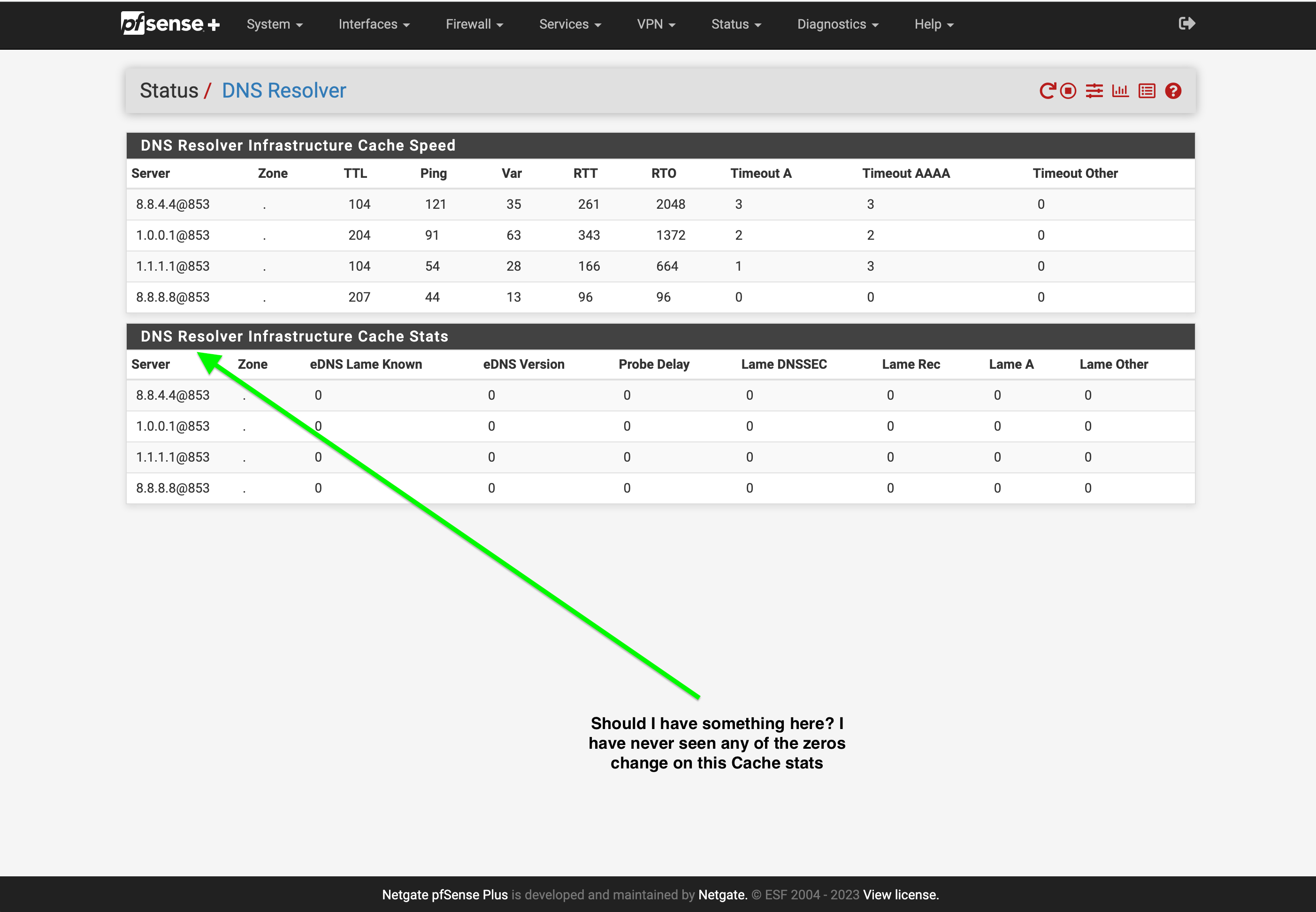Screen dimensions: 1316x912
Task: Open the Firewall dropdown menu
Action: [474, 24]
